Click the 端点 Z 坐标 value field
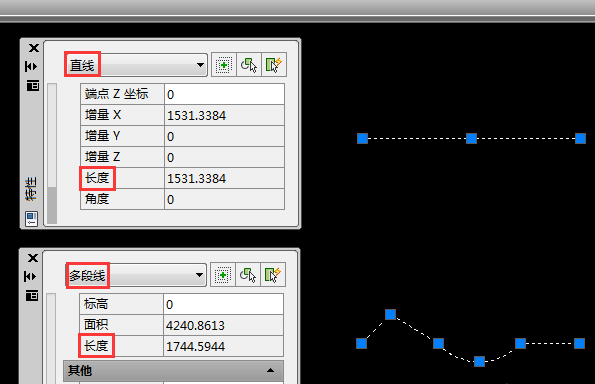The width and height of the screenshot is (595, 384). click(224, 94)
